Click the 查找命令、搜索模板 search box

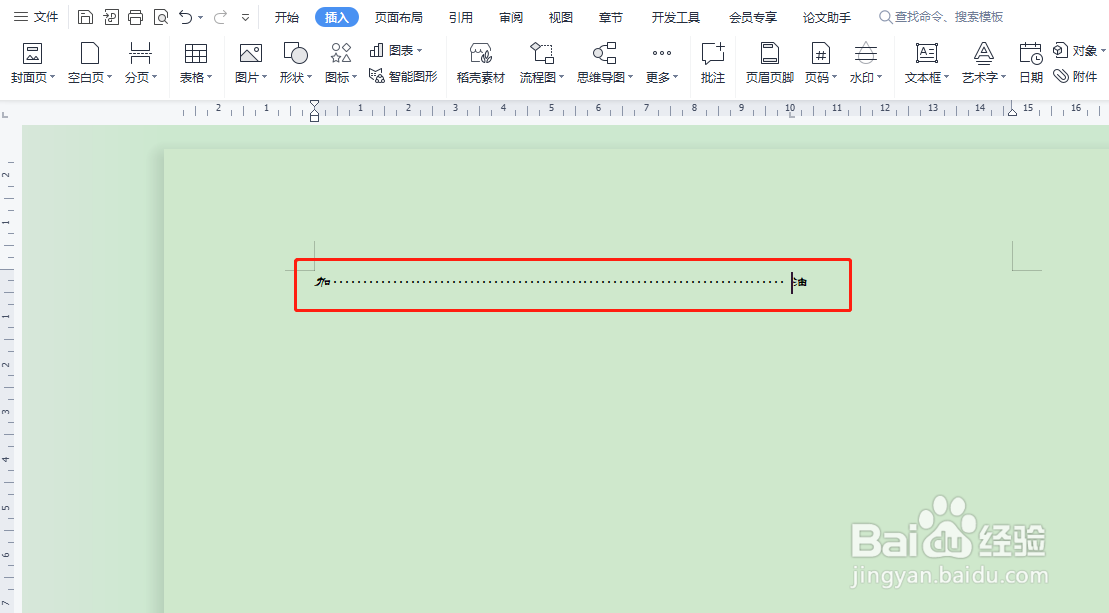pyautogui.click(x=941, y=17)
